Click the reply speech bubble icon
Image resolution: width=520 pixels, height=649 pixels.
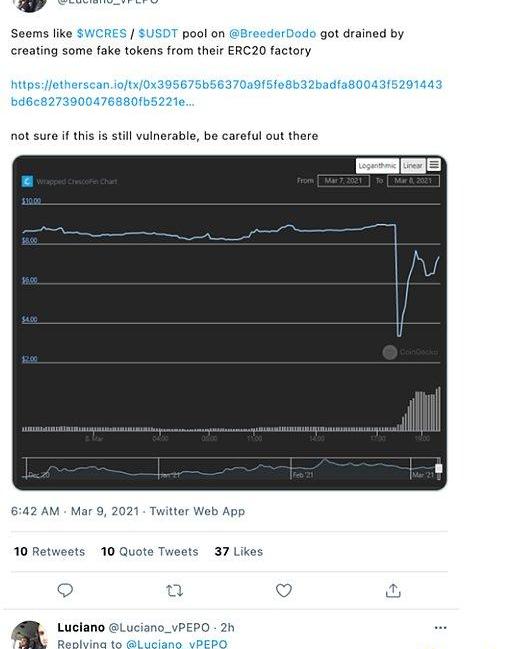(65, 590)
